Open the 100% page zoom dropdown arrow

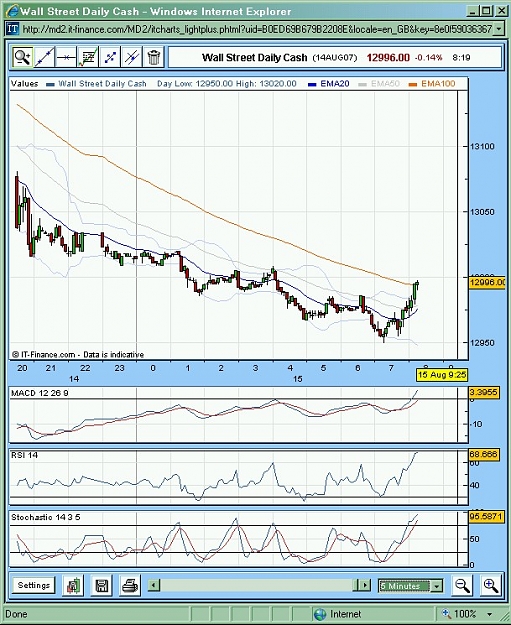490,614
